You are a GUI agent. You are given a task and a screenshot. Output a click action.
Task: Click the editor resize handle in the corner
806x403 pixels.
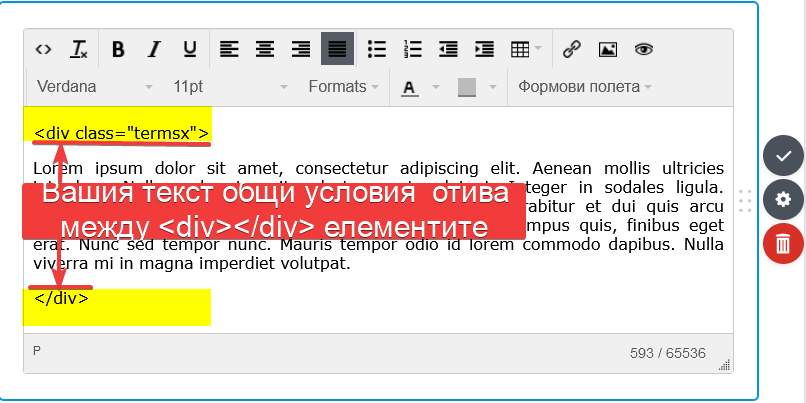[x=725, y=365]
